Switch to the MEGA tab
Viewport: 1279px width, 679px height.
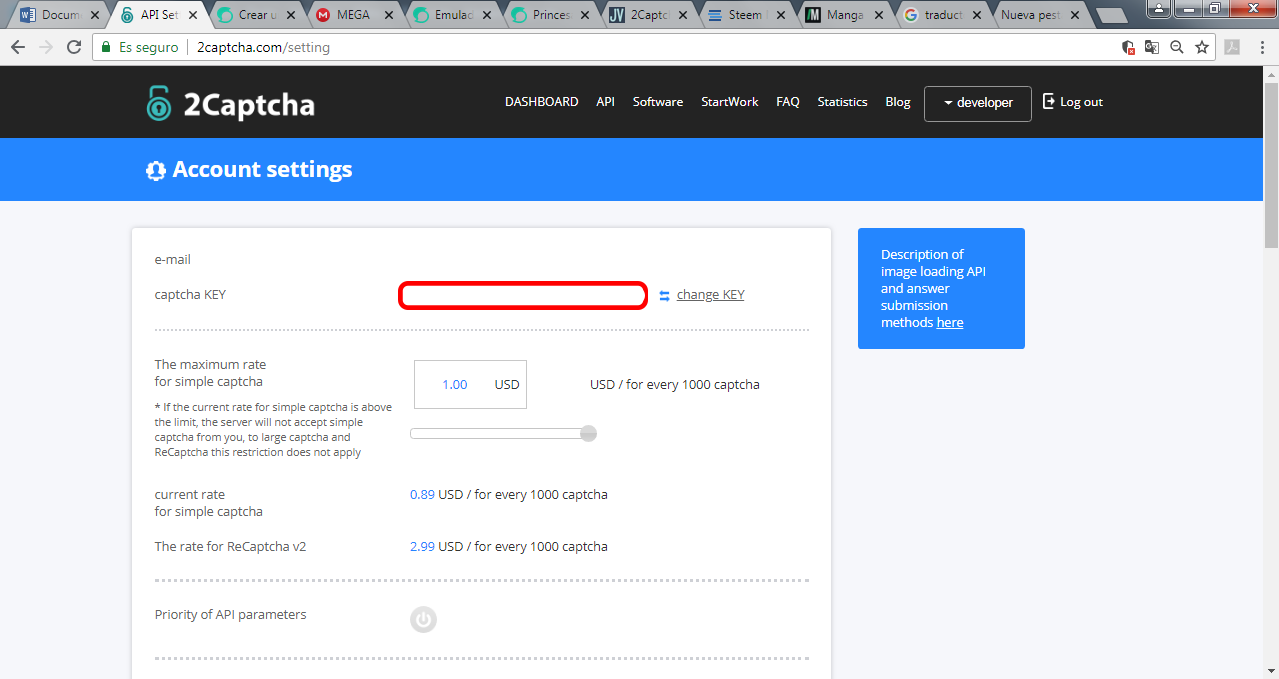[x=353, y=16]
